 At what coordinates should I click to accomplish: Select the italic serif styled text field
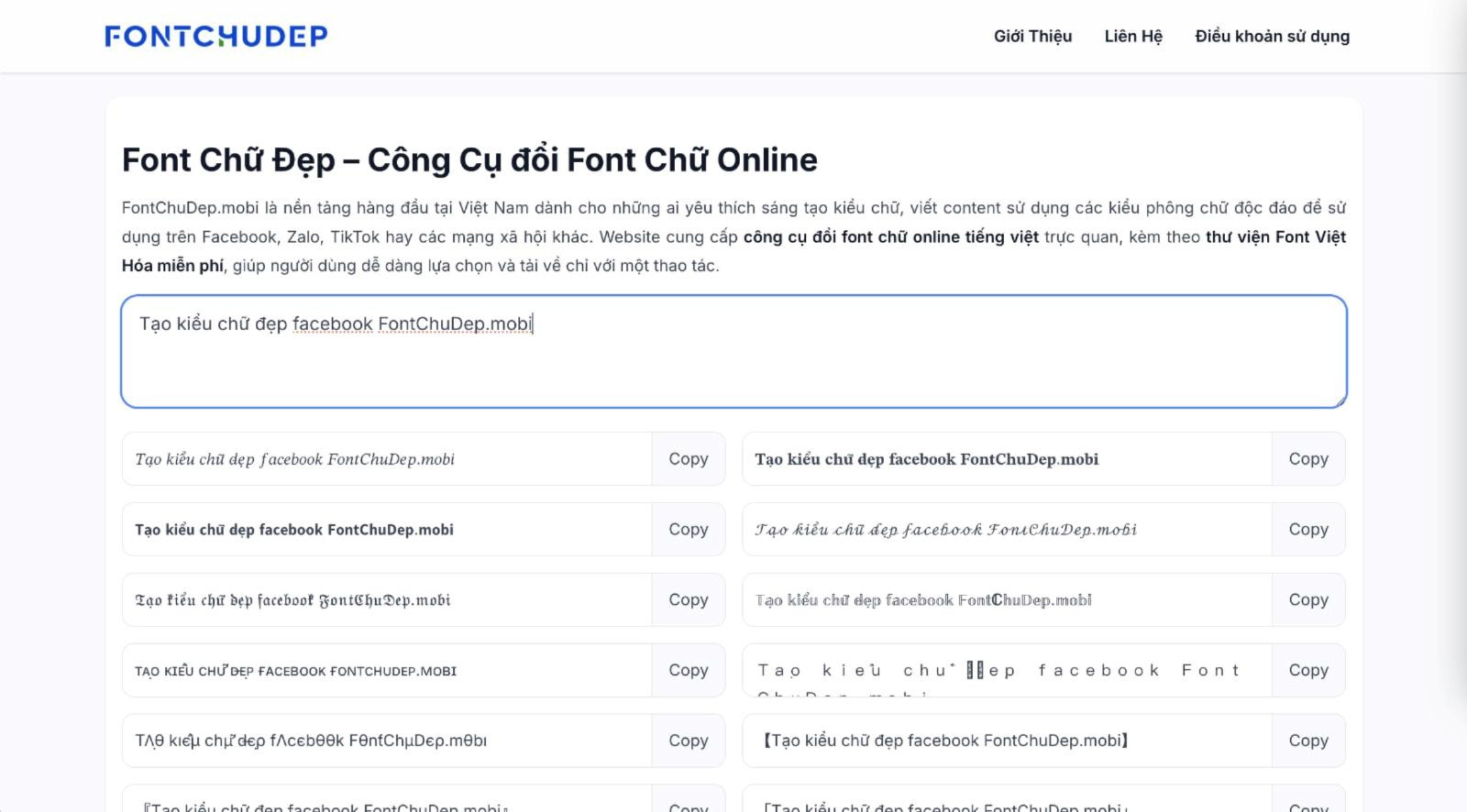coord(387,459)
